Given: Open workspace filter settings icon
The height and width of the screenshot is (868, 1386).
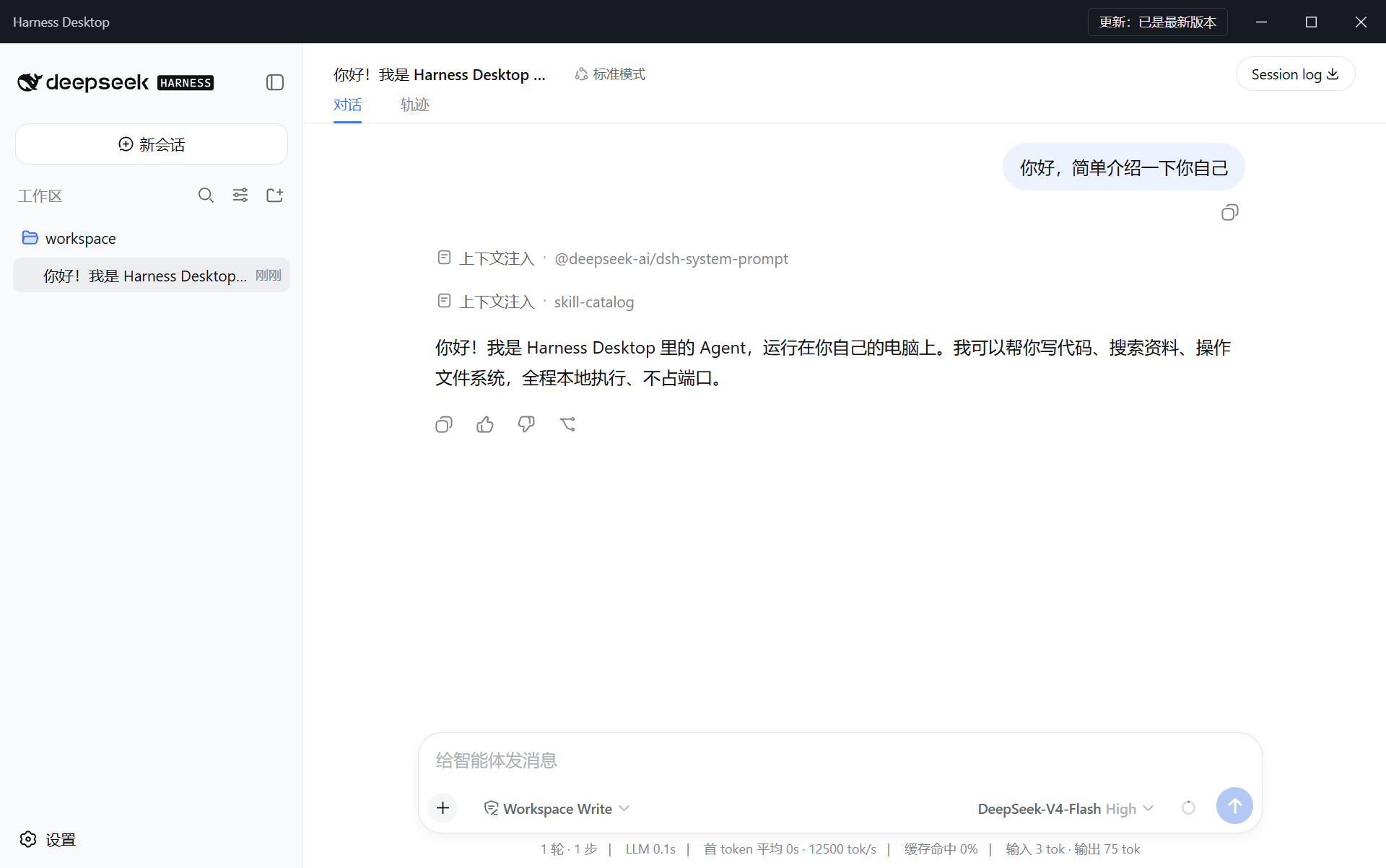Looking at the screenshot, I should 240,196.
